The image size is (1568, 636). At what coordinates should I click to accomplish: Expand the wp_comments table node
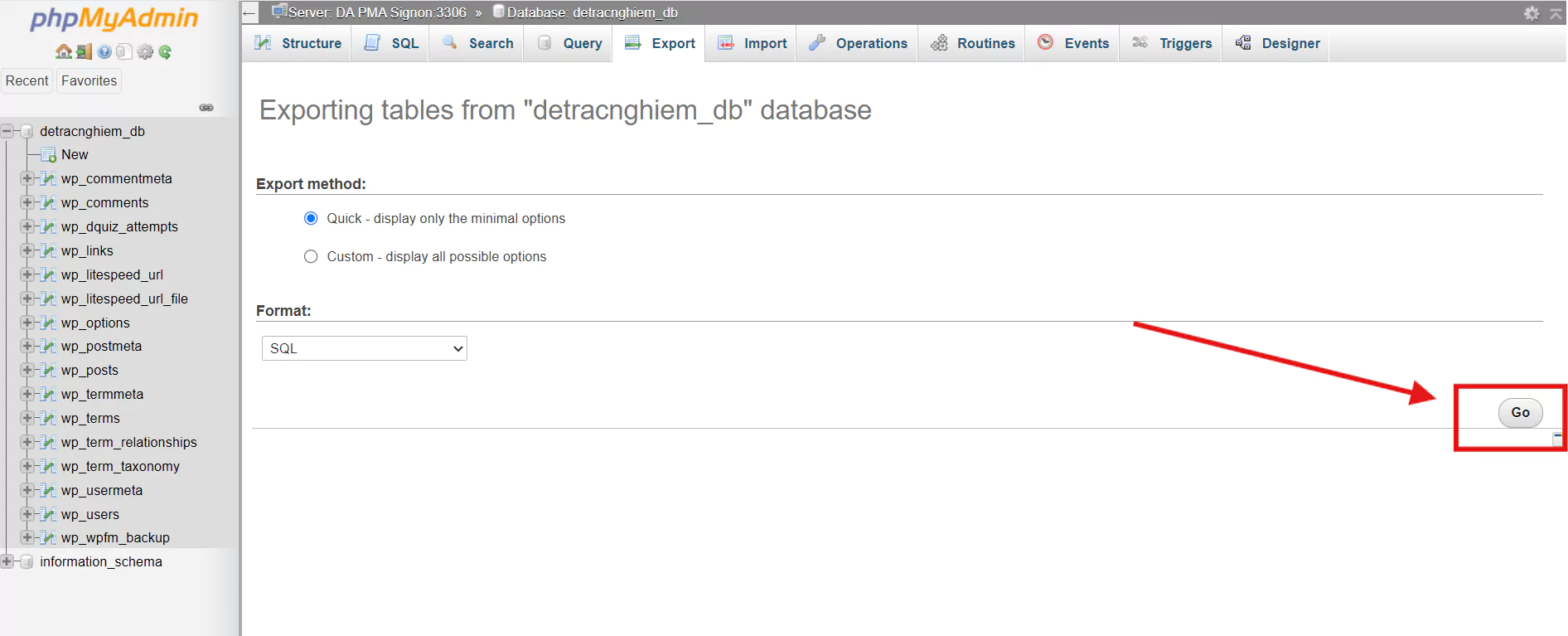tap(27, 202)
